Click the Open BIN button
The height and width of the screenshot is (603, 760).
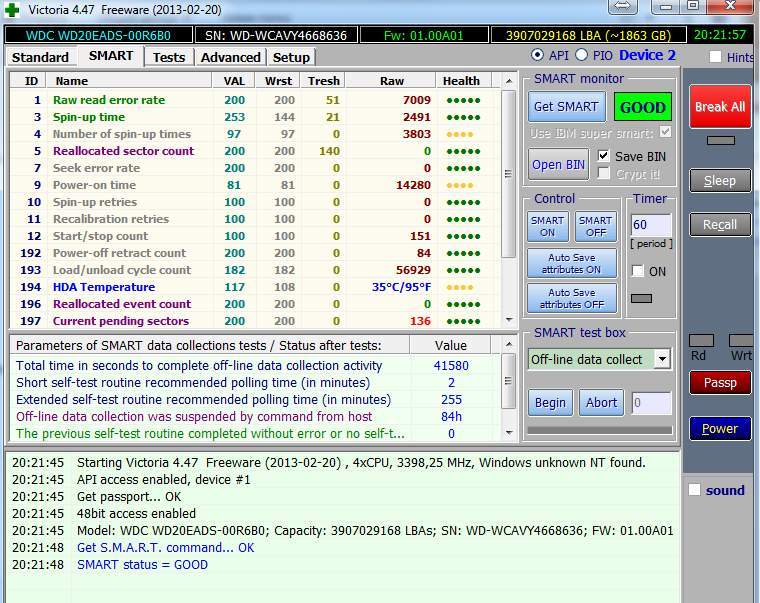coord(558,165)
